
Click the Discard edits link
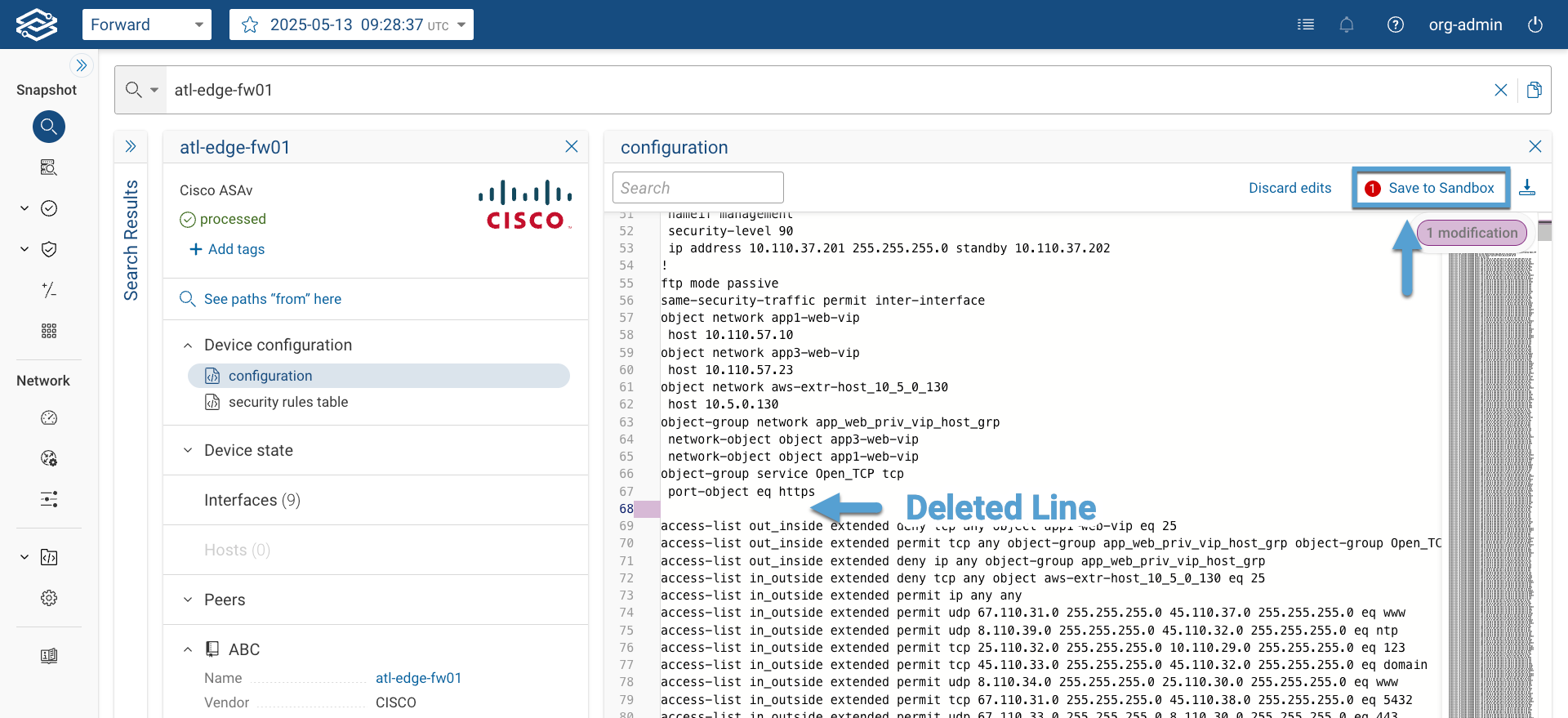click(1290, 188)
